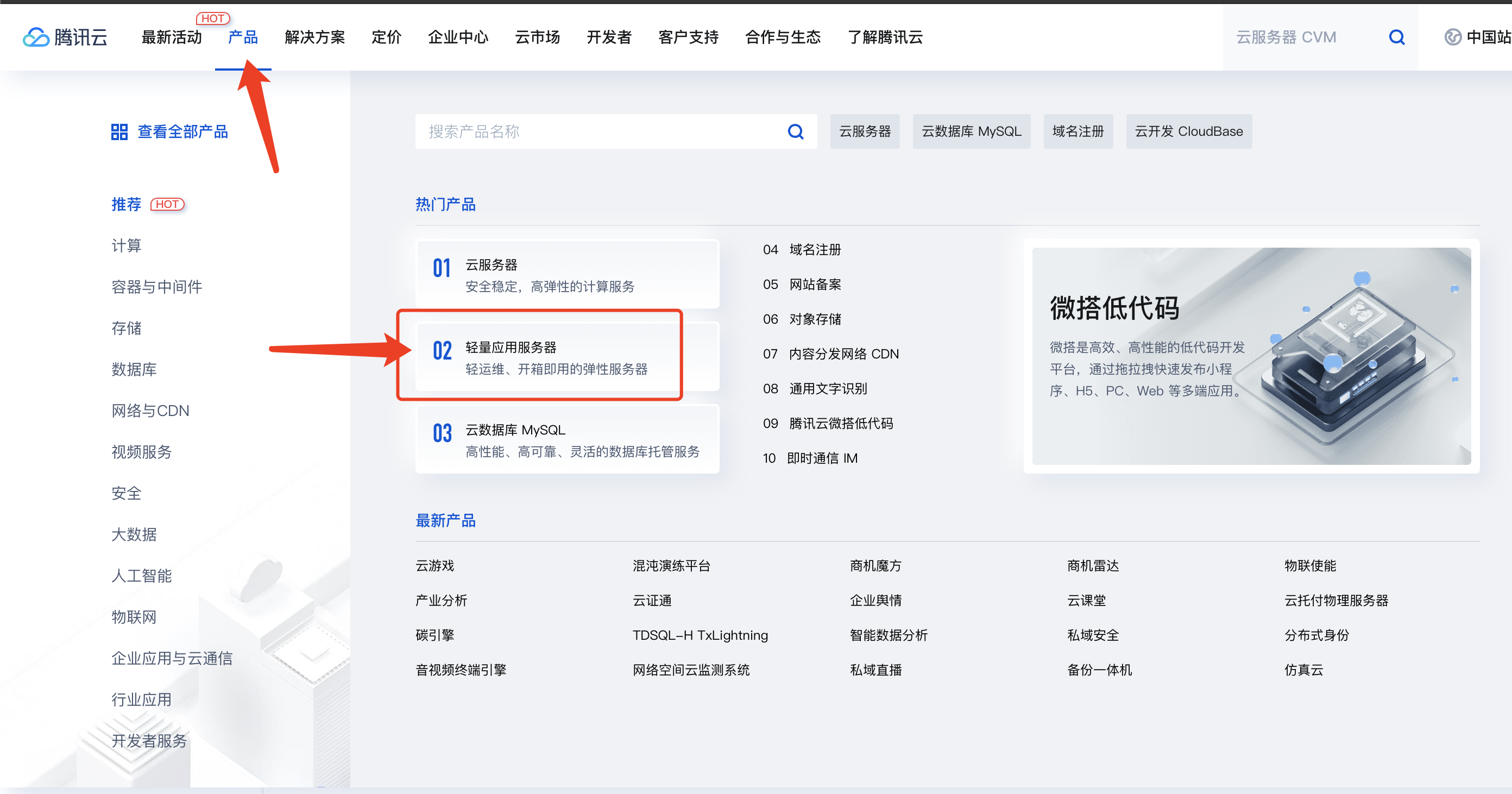Select the 网络与CDN category
Viewport: 1512px width, 794px height.
coord(150,411)
